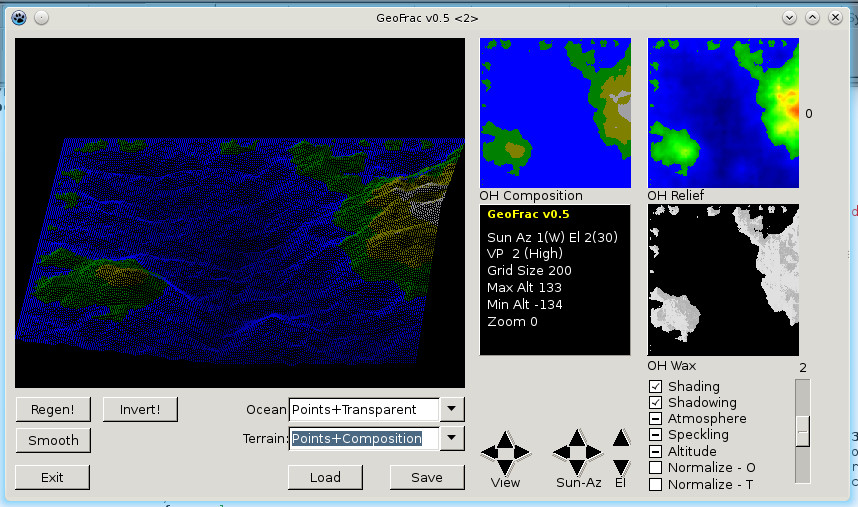Uncheck the Shadowing option
This screenshot has width=858, height=507.
[655, 403]
